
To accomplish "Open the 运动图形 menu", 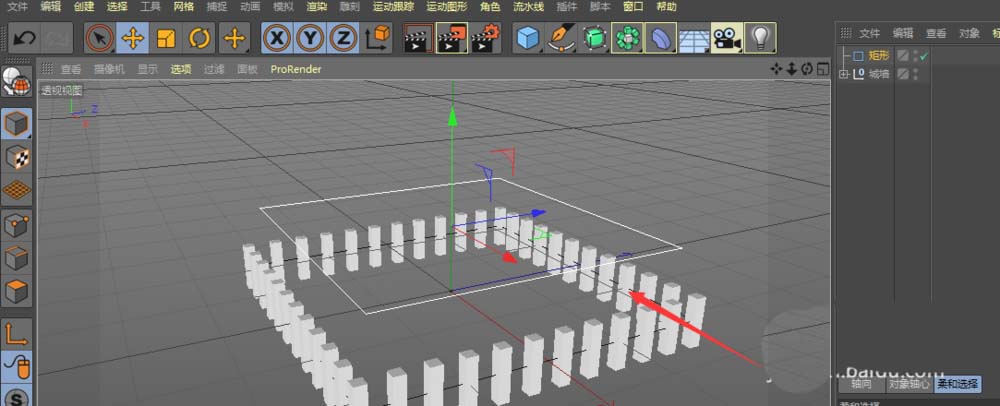I will (446, 7).
